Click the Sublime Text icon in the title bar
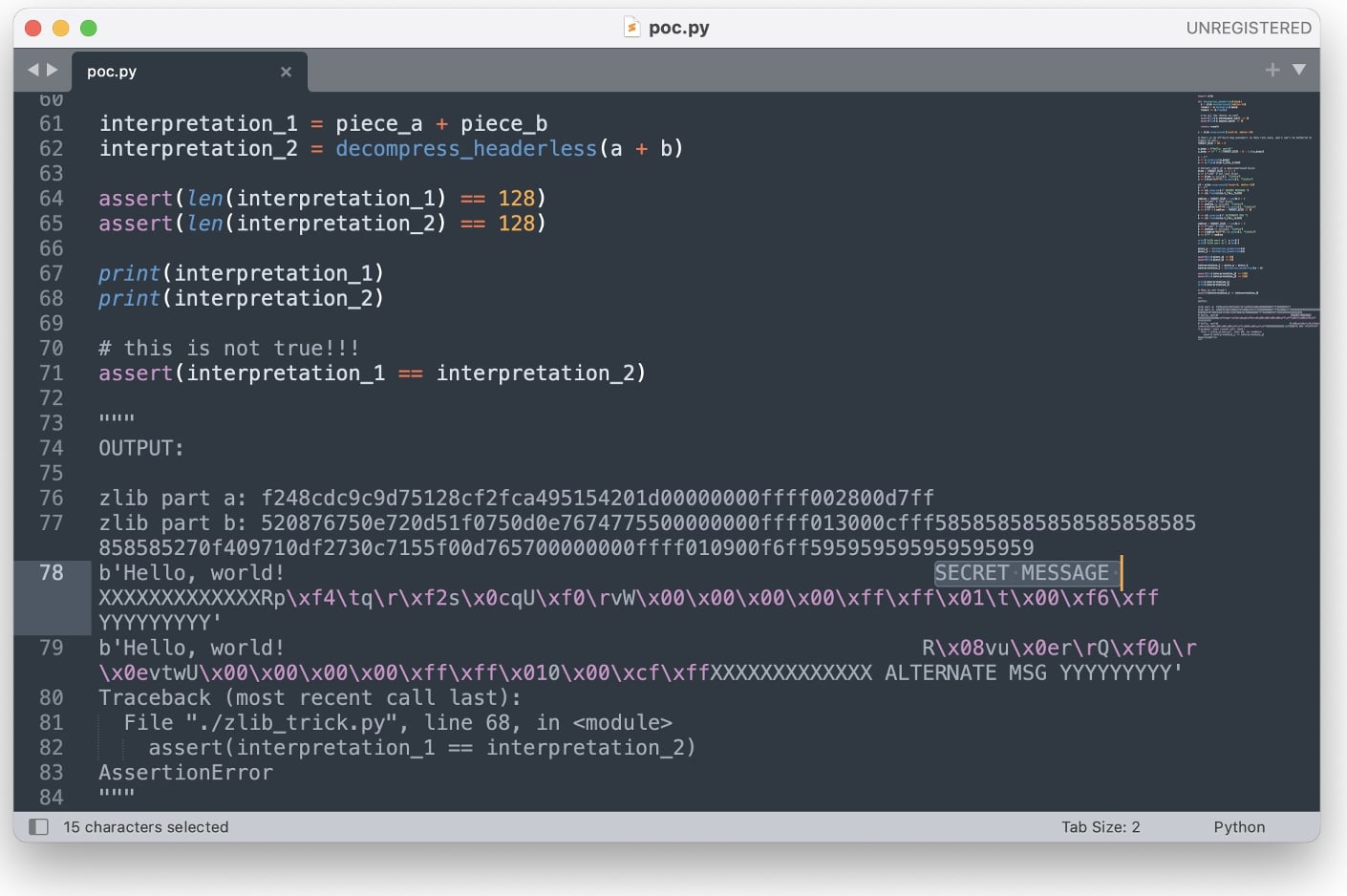Screen dimensions: 1347x896 coord(632,27)
